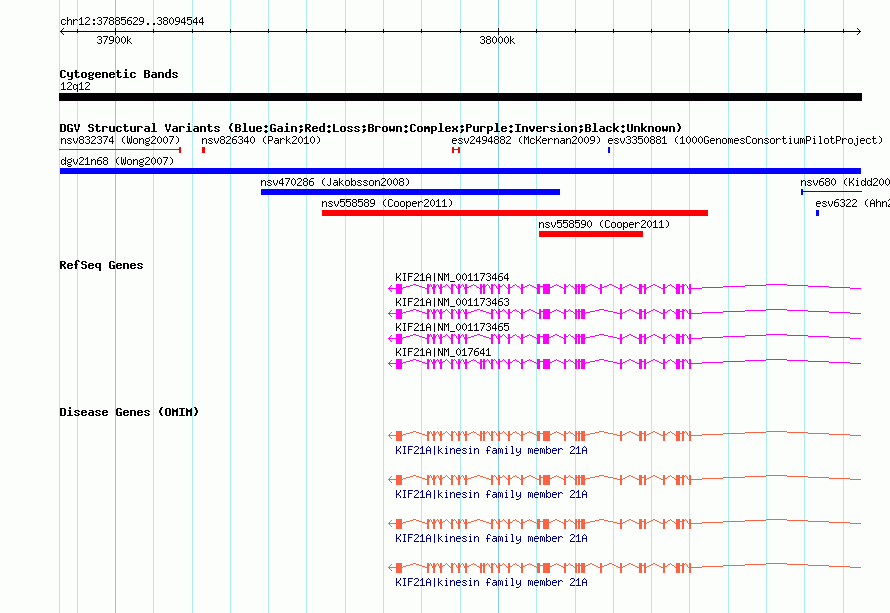This screenshot has height=613, width=890.
Task: Click the small blue esv3350881 marker
Action: click(609, 150)
